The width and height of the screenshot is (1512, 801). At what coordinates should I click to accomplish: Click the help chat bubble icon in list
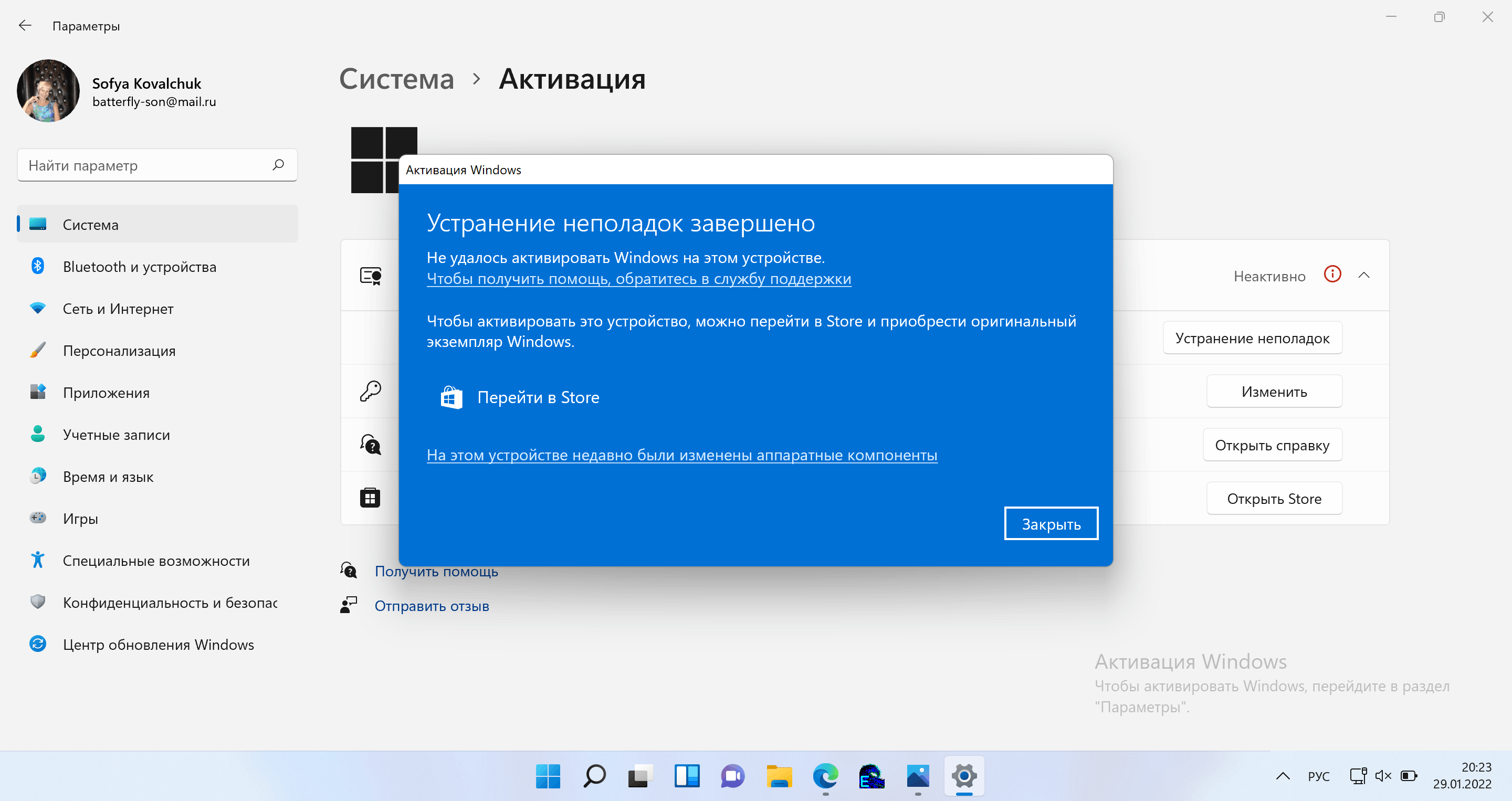(x=370, y=444)
